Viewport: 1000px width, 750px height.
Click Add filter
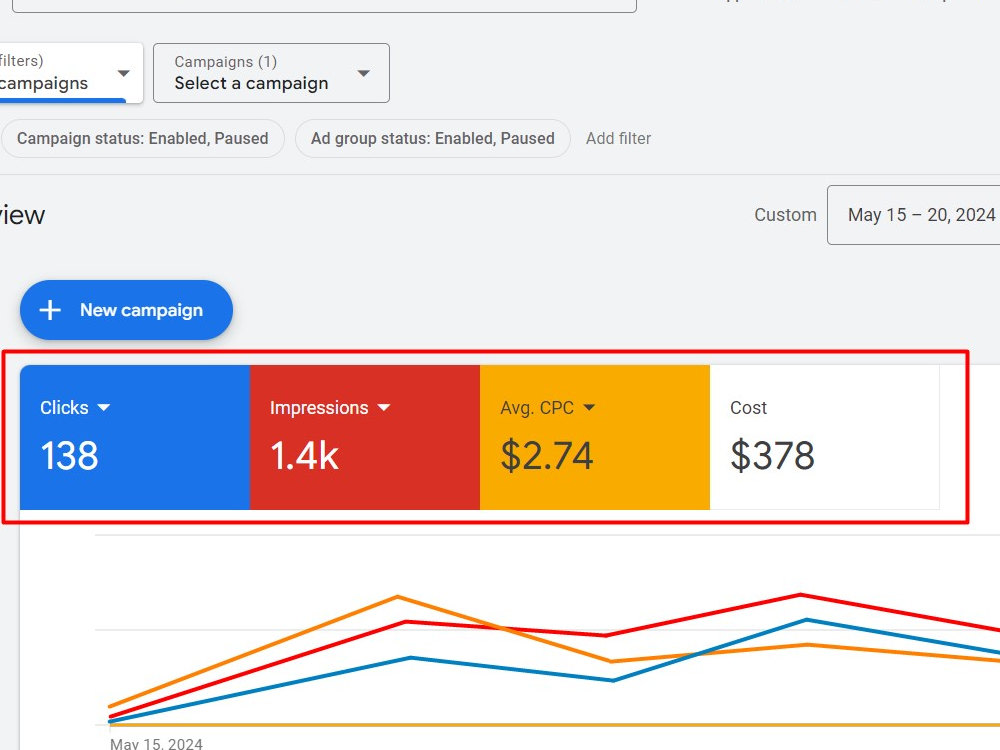click(618, 138)
